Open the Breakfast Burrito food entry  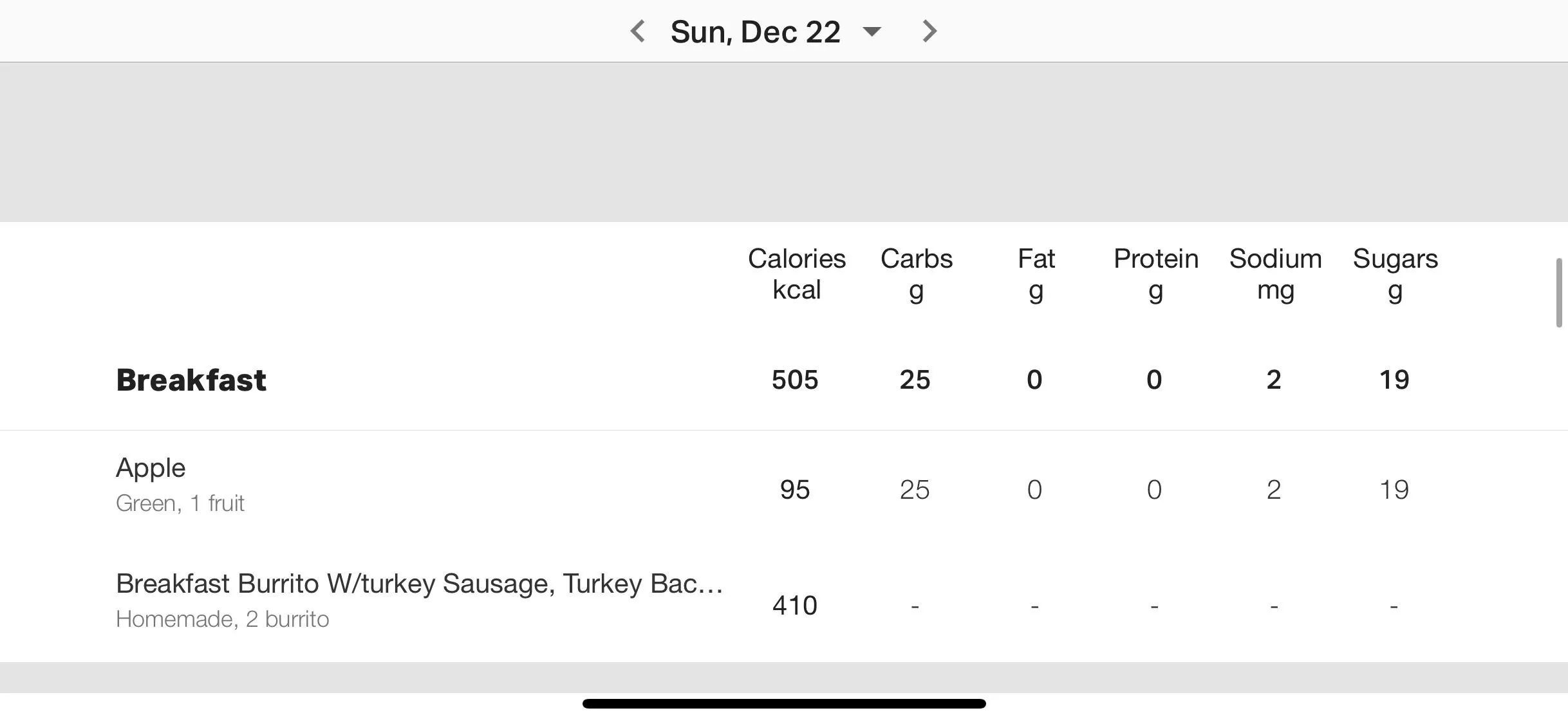[784, 604]
